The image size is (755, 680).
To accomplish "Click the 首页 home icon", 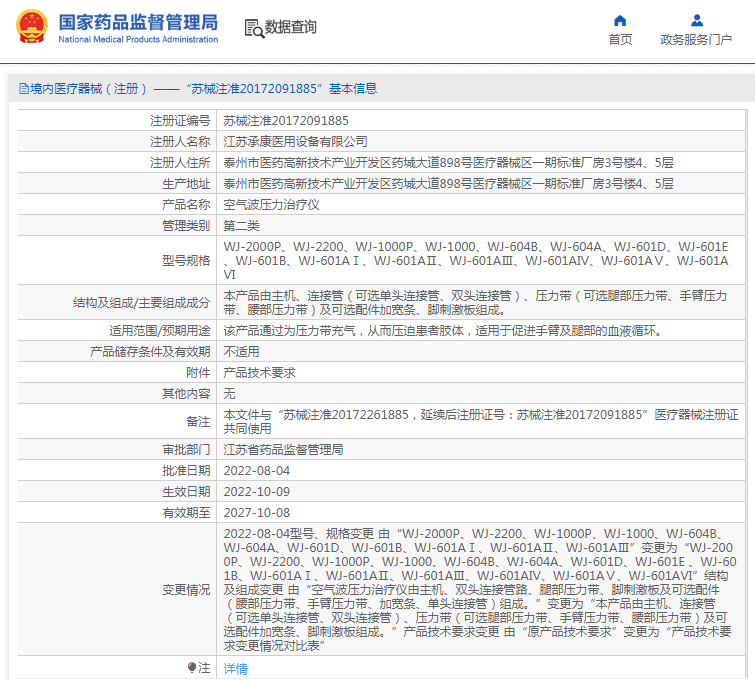I will (620, 20).
